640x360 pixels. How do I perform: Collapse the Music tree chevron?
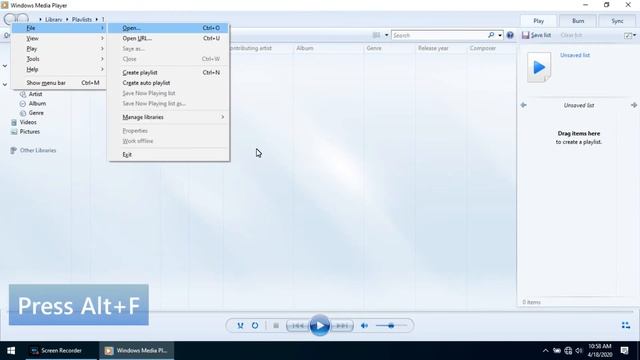pyautogui.click(x=5, y=84)
